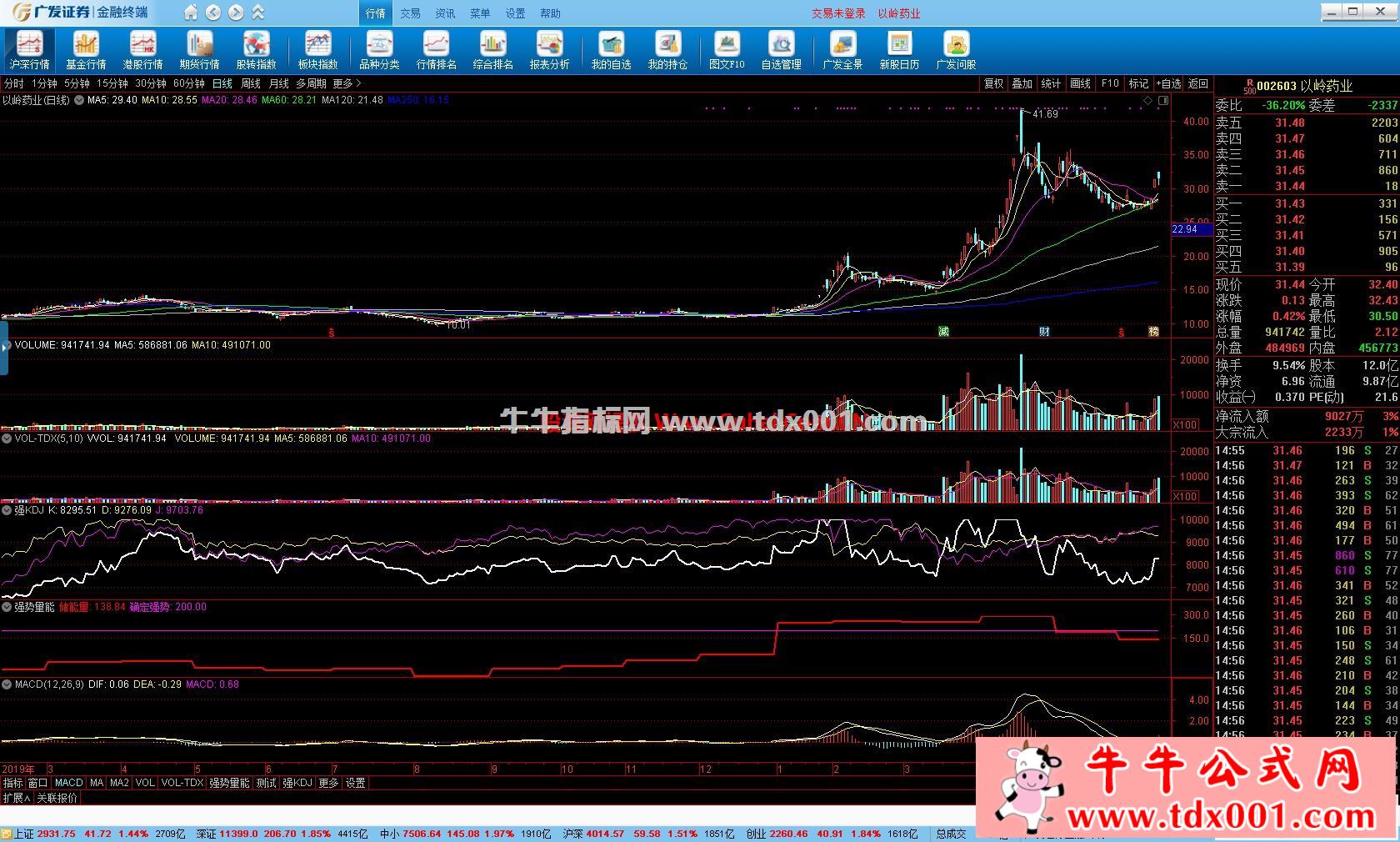Toggle 扩展 expand panel at bottom

point(17,798)
